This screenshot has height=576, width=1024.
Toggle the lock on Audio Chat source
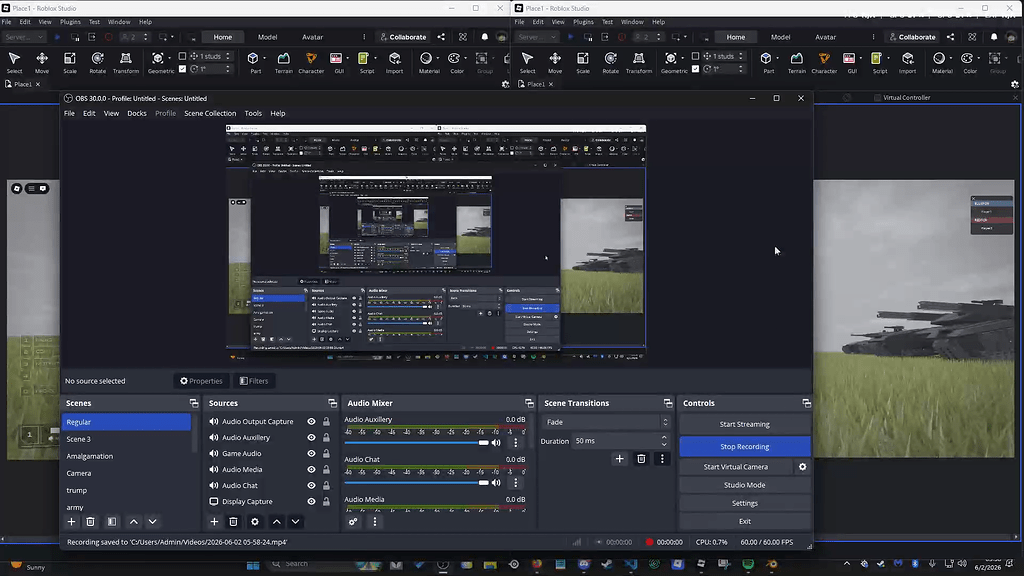[x=327, y=485]
